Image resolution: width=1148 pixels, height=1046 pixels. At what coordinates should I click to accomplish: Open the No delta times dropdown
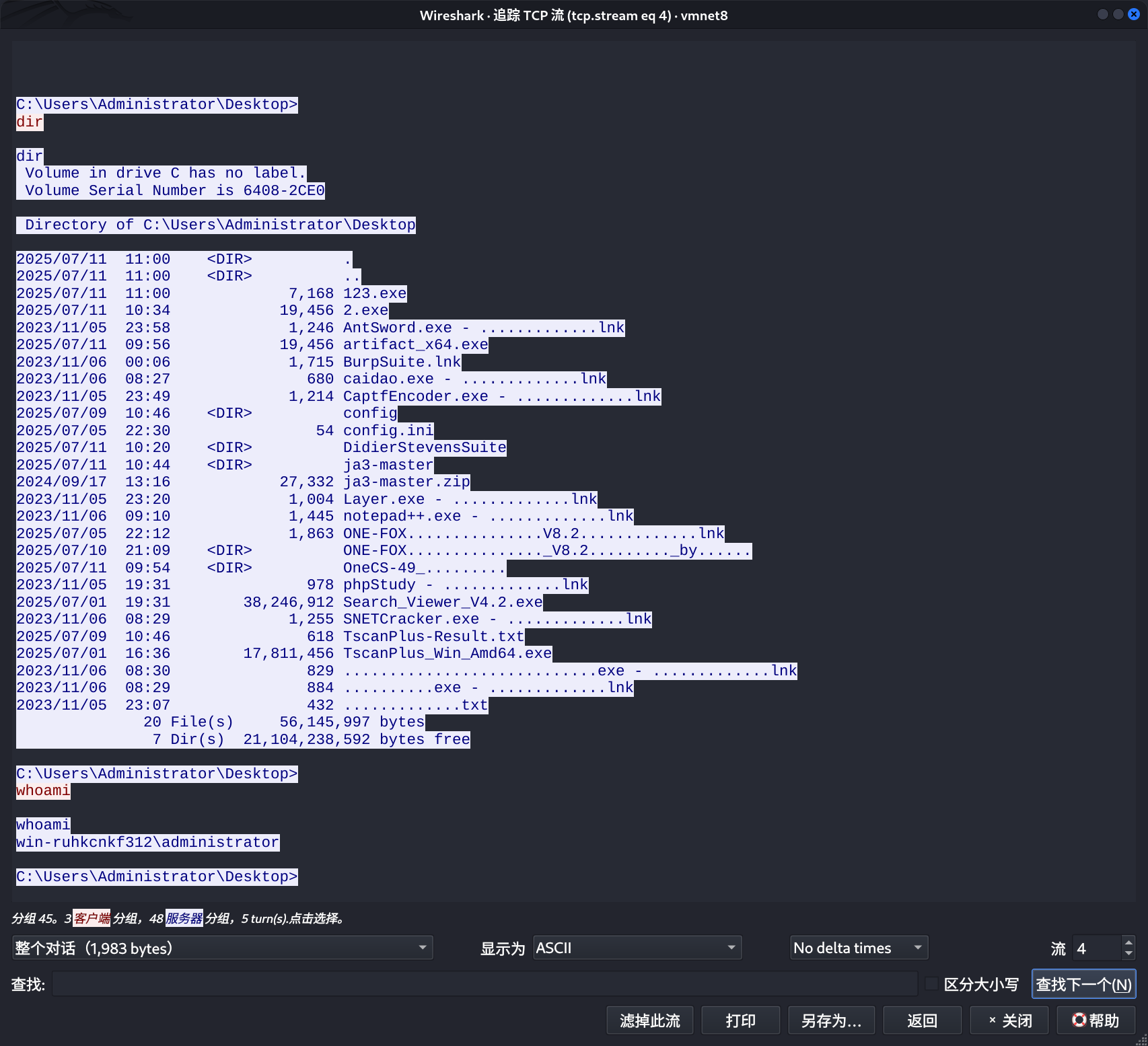(859, 948)
